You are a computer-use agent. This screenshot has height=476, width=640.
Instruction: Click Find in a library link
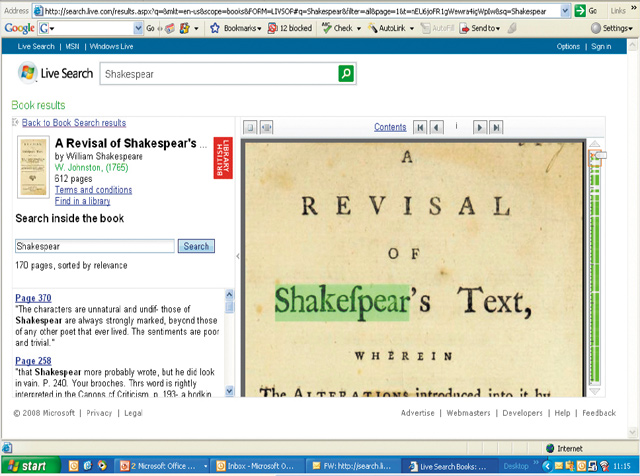tap(82, 201)
